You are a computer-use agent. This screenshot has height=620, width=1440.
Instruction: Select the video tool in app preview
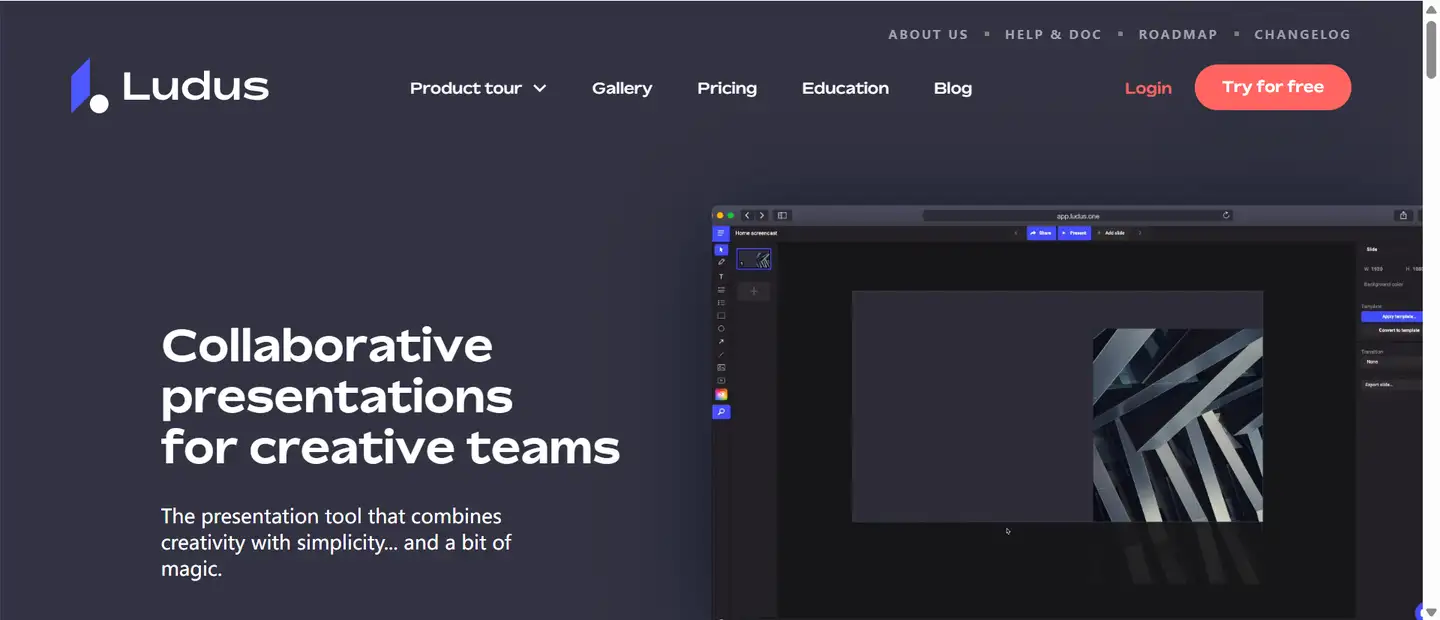point(721,380)
